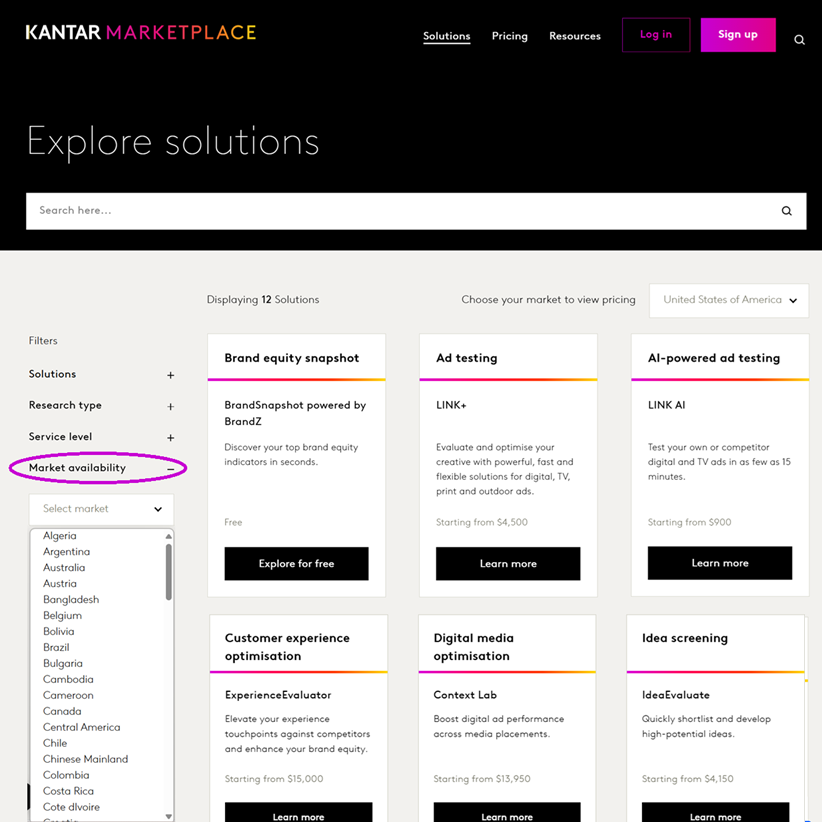Viewport: 822px width, 822px height.
Task: Click the market list scroll up arrow
Action: 168,536
